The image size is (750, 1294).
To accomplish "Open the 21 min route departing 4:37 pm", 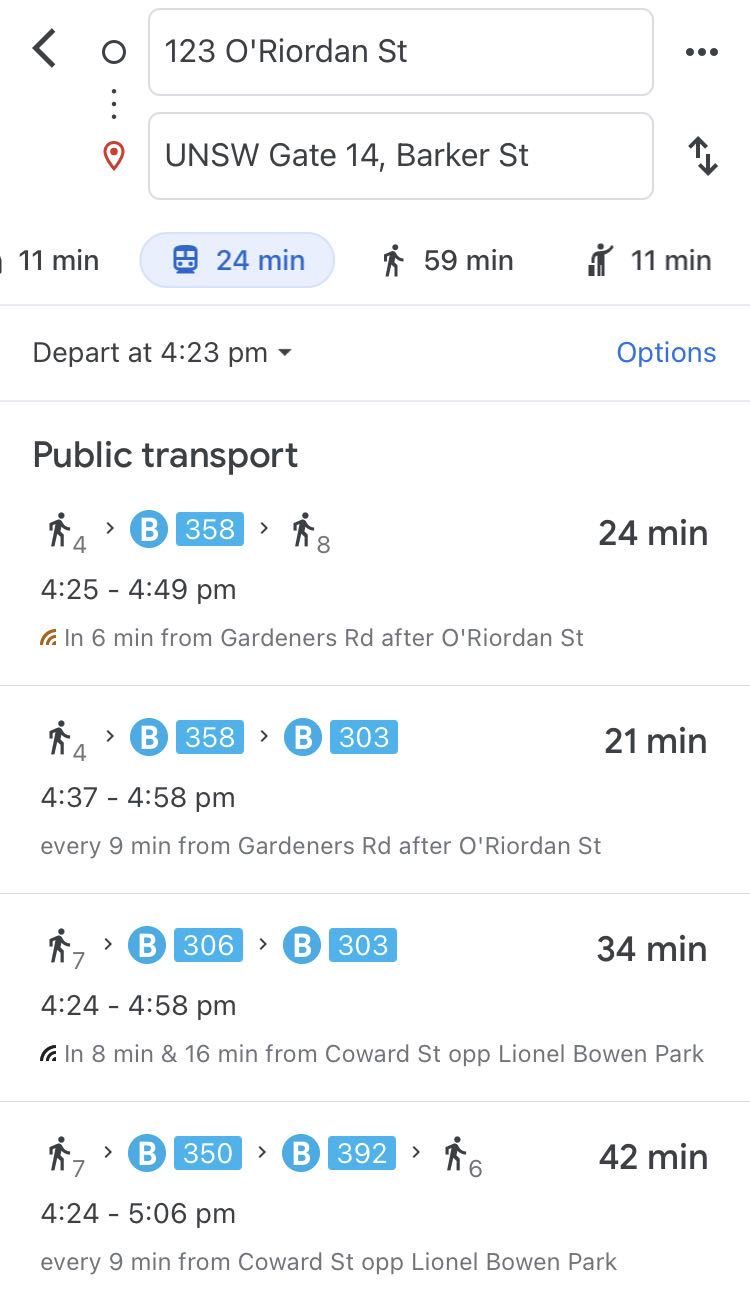I will click(x=375, y=790).
